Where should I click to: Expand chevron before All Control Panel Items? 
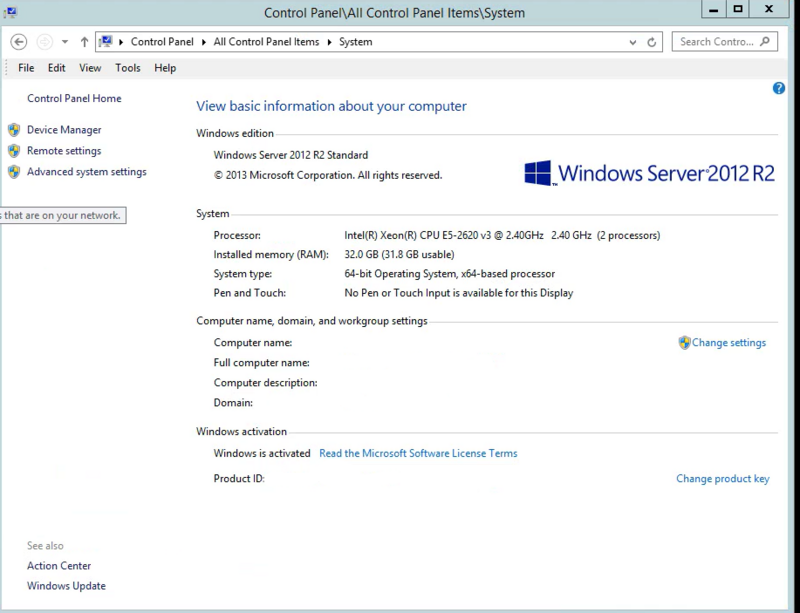tap(204, 42)
